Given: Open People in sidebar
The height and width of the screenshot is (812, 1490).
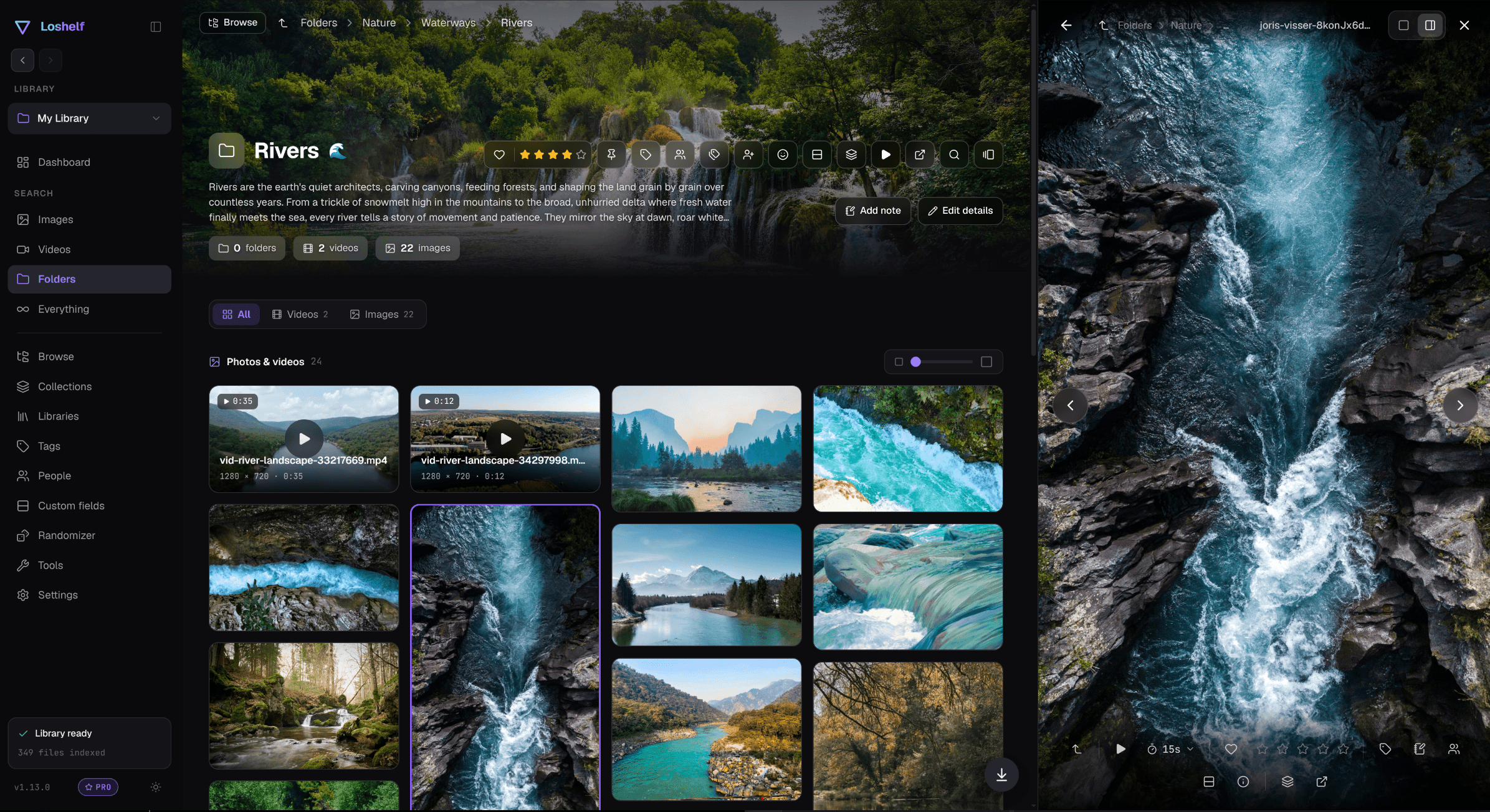Looking at the screenshot, I should click(x=90, y=475).
